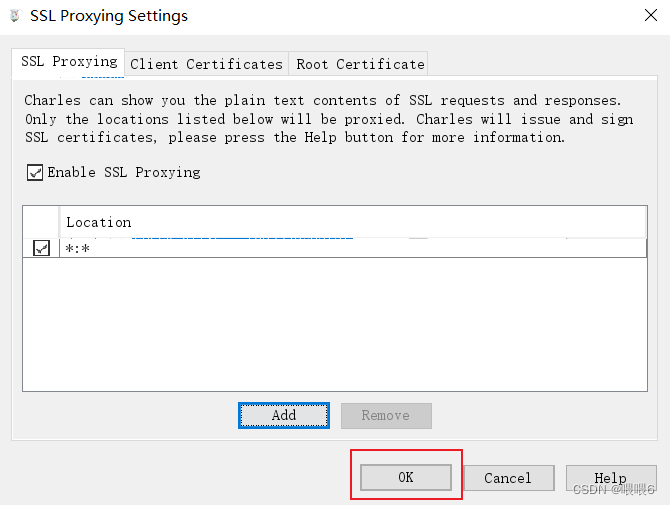This screenshot has width=670, height=505.
Task: Toggle the Enable SSL Proxying checkbox
Action: coord(36,173)
